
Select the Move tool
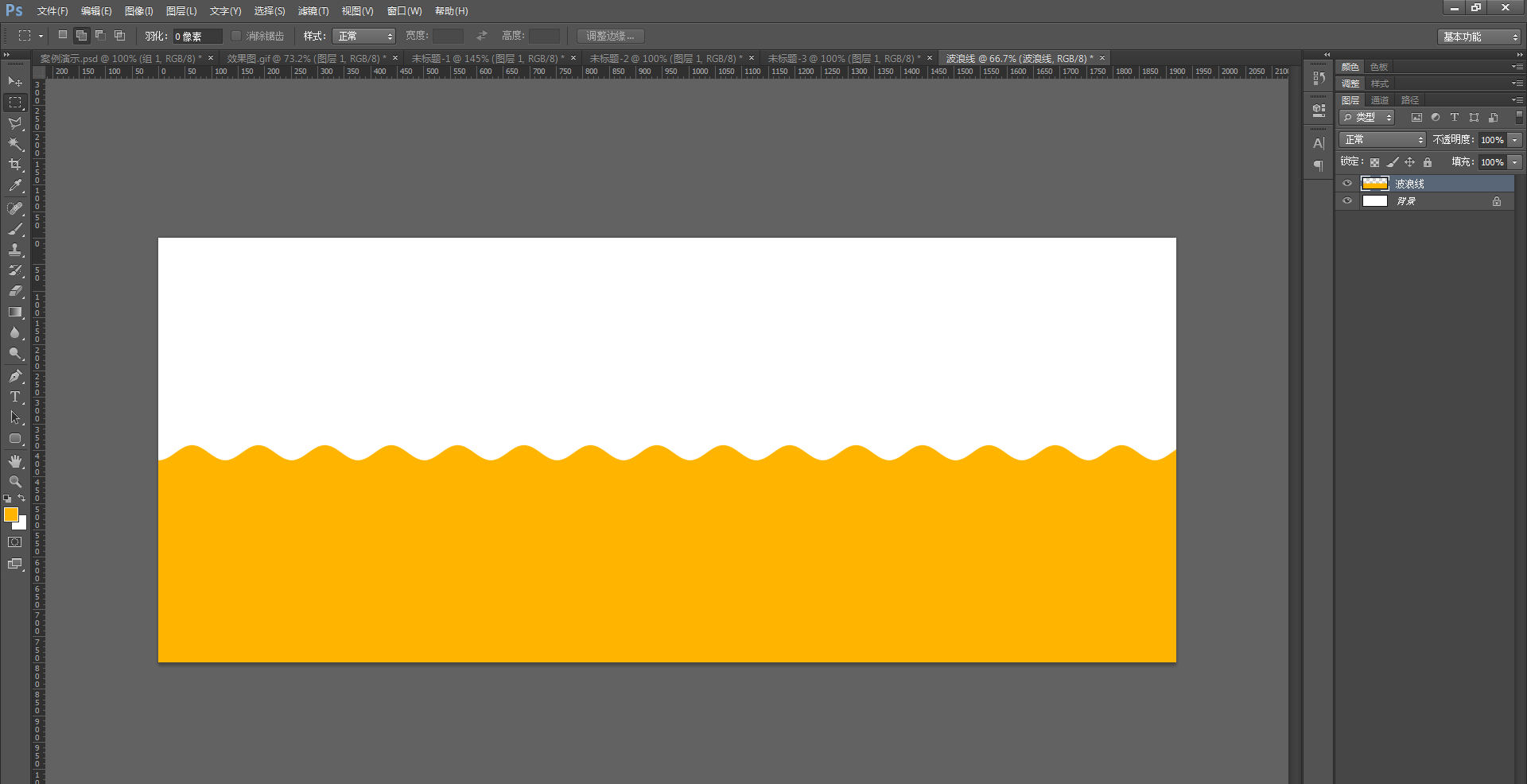pyautogui.click(x=15, y=82)
